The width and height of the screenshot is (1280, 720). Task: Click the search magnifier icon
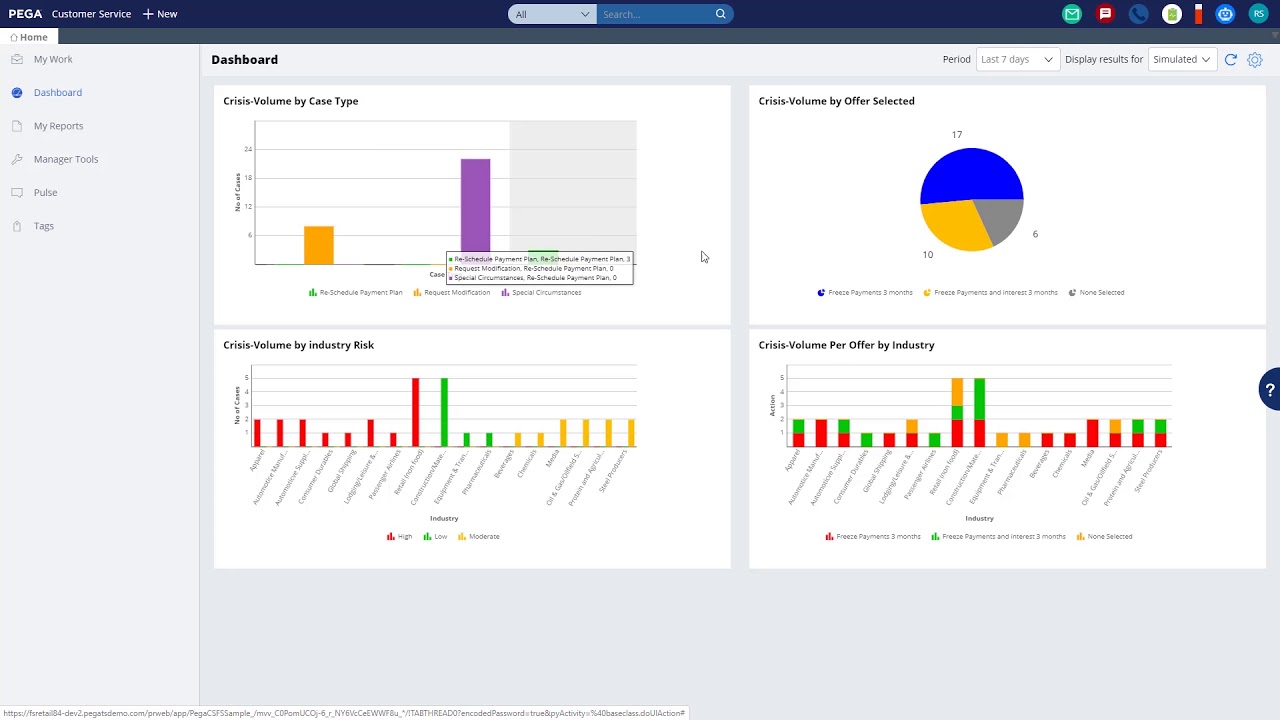pos(720,14)
